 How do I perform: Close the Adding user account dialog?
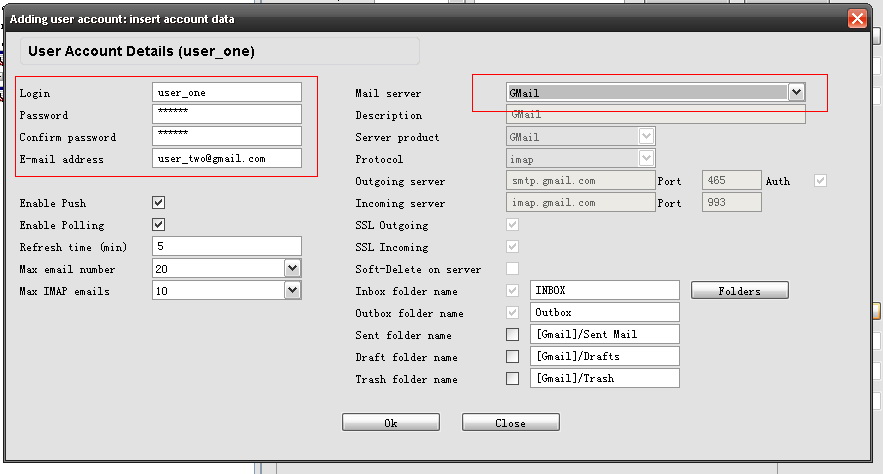point(857,19)
